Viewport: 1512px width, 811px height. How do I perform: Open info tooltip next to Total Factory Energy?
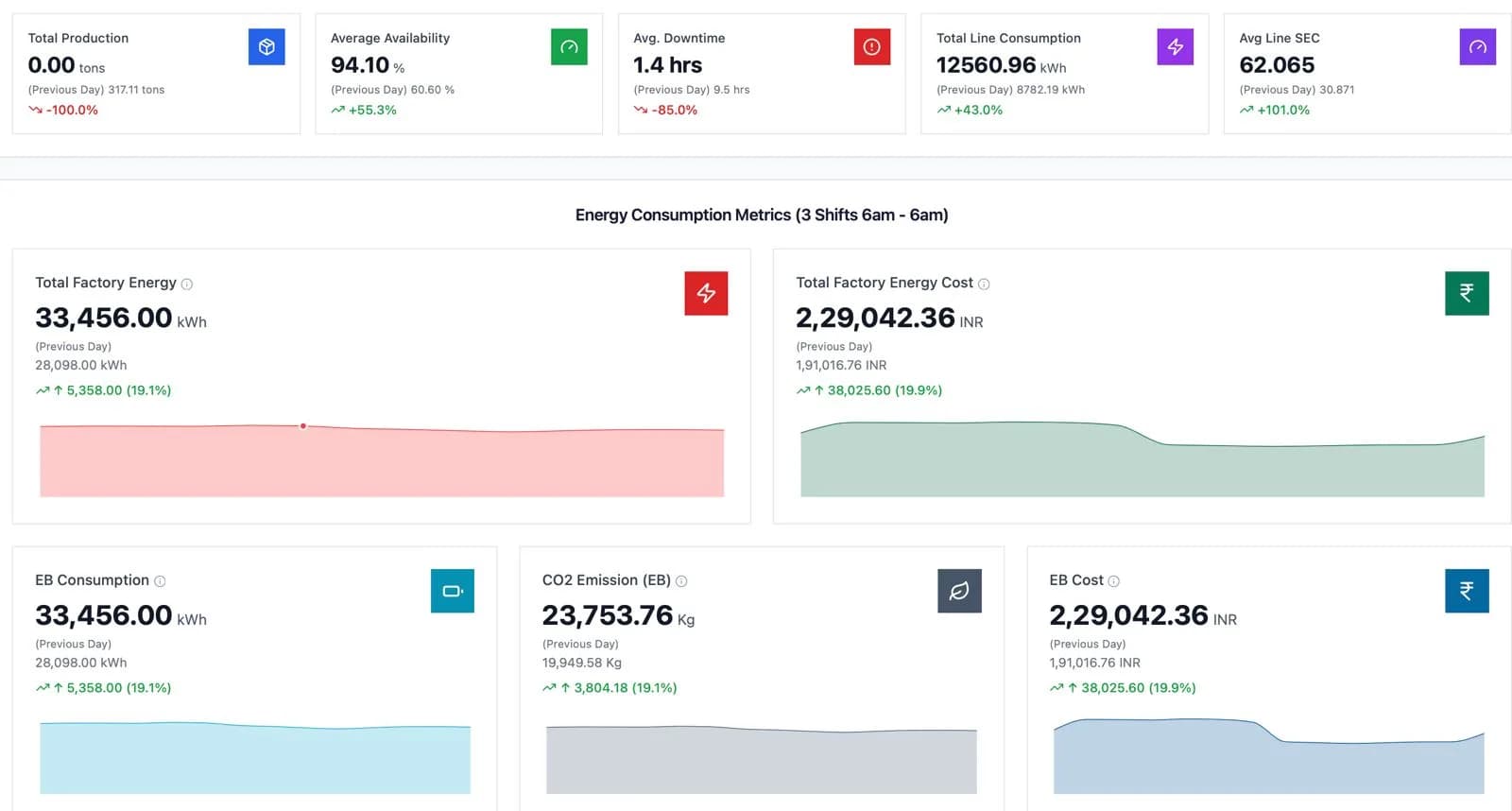[187, 284]
